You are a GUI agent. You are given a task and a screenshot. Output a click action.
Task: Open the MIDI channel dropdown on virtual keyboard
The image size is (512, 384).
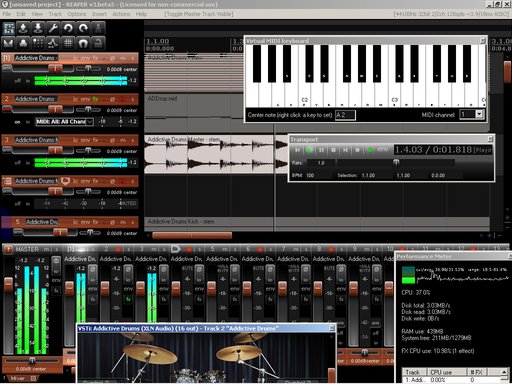[479, 114]
